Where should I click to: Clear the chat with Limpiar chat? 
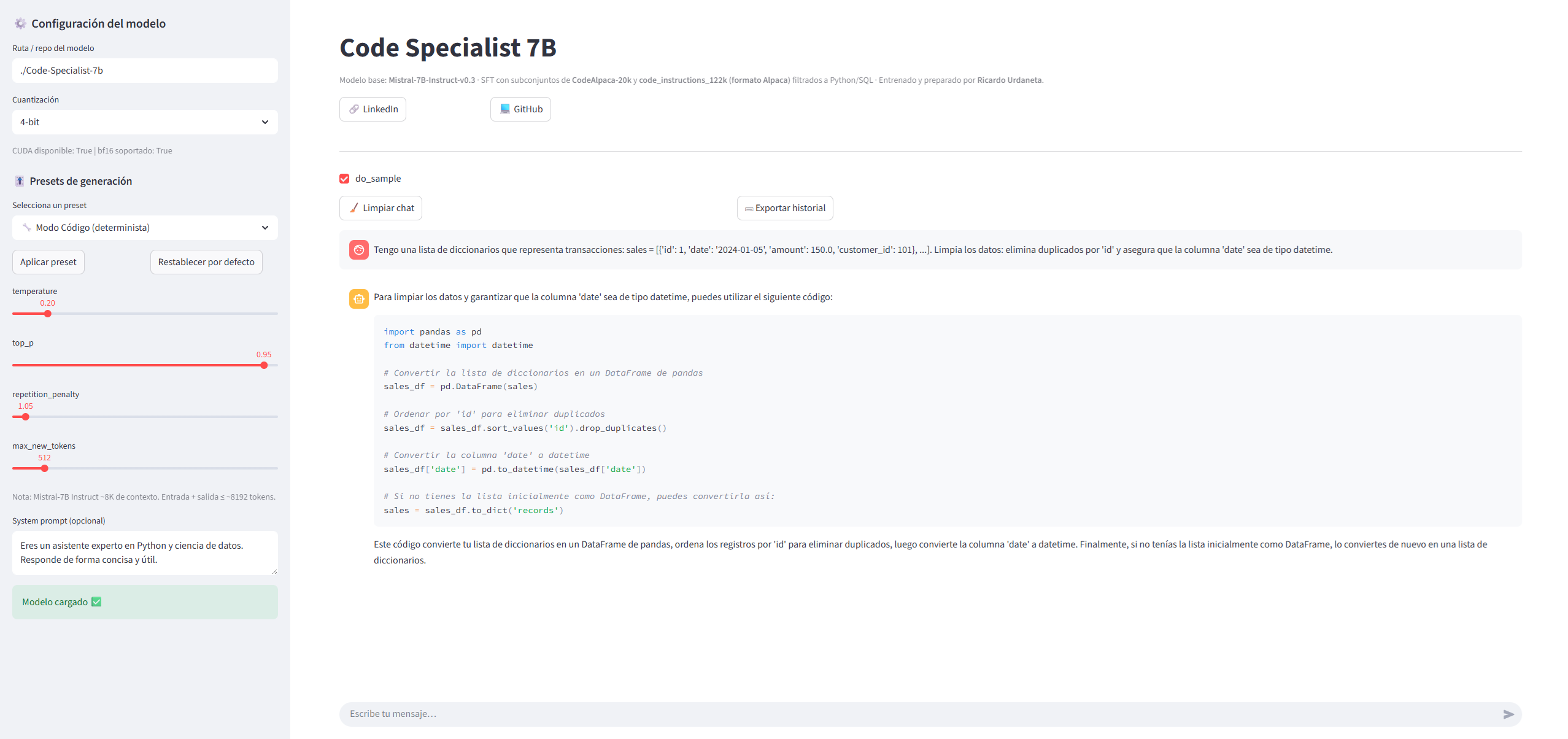[x=380, y=208]
